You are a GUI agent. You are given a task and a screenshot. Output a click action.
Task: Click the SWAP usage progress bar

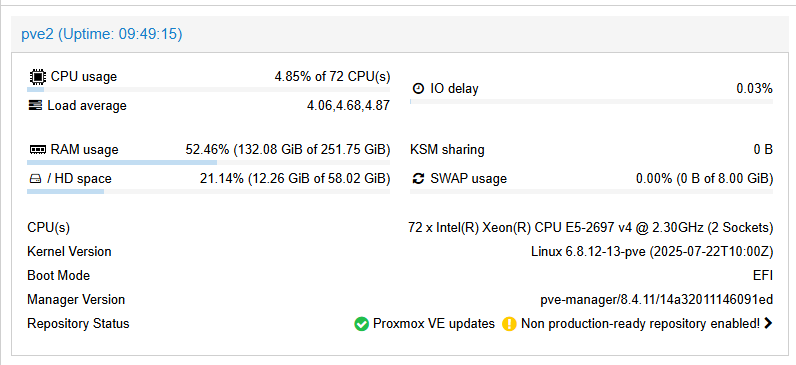point(591,191)
